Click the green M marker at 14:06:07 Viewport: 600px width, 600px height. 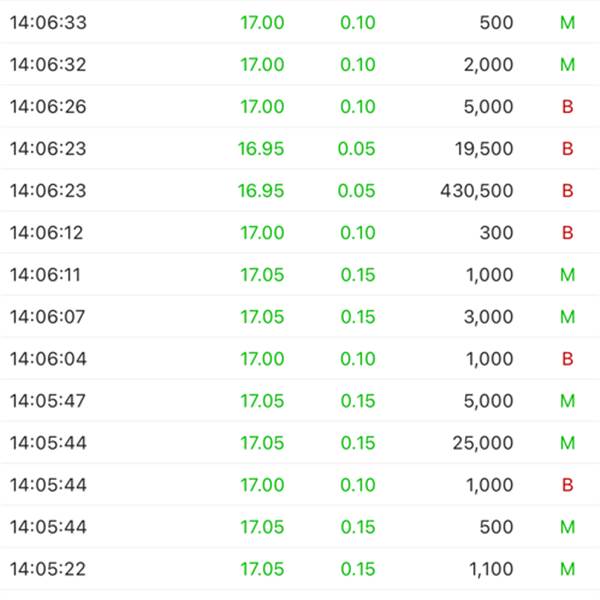(x=567, y=317)
